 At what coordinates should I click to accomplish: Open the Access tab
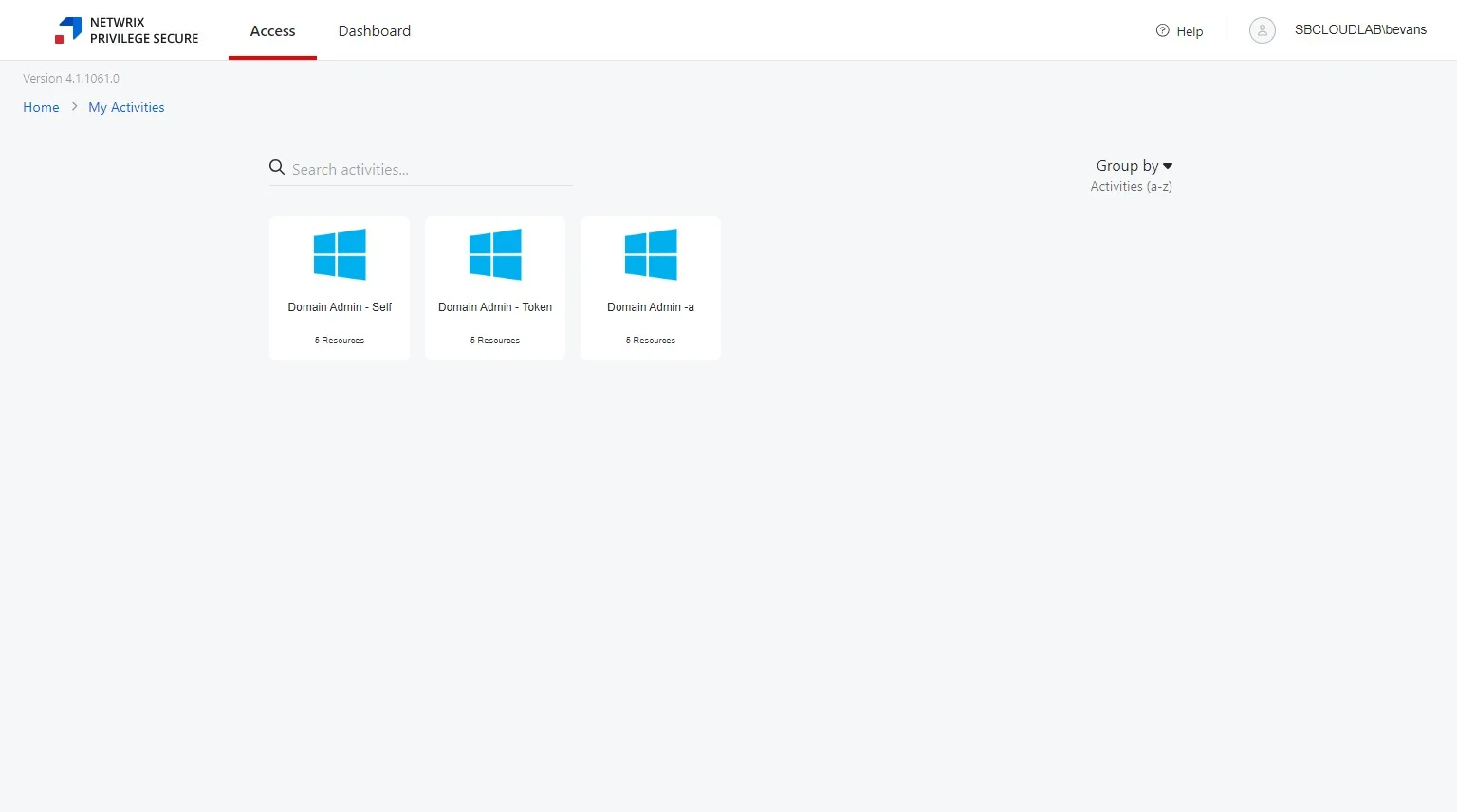[272, 30]
